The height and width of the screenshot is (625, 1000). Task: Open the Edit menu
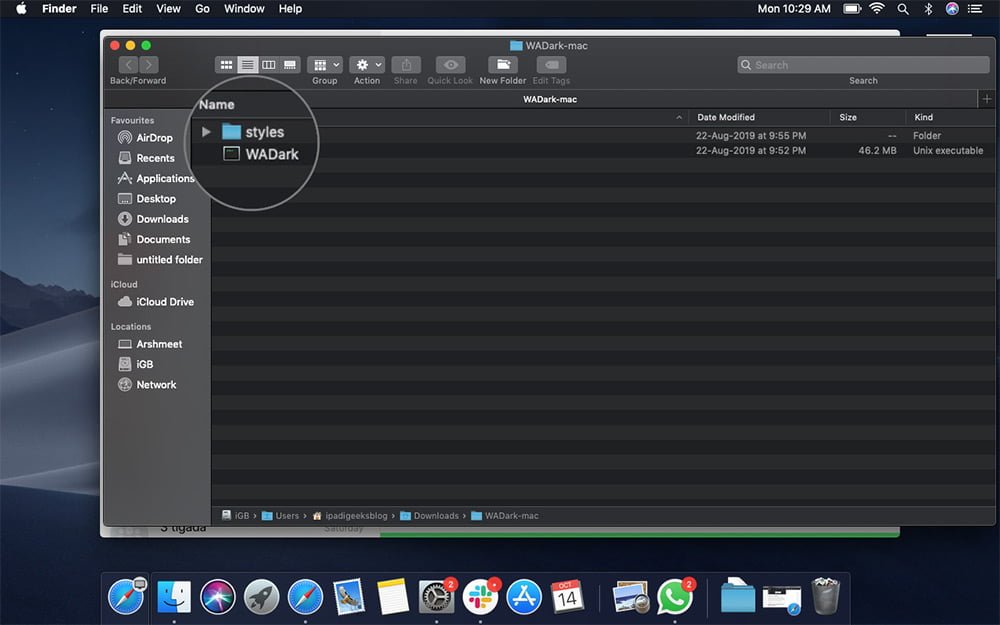pyautogui.click(x=132, y=8)
